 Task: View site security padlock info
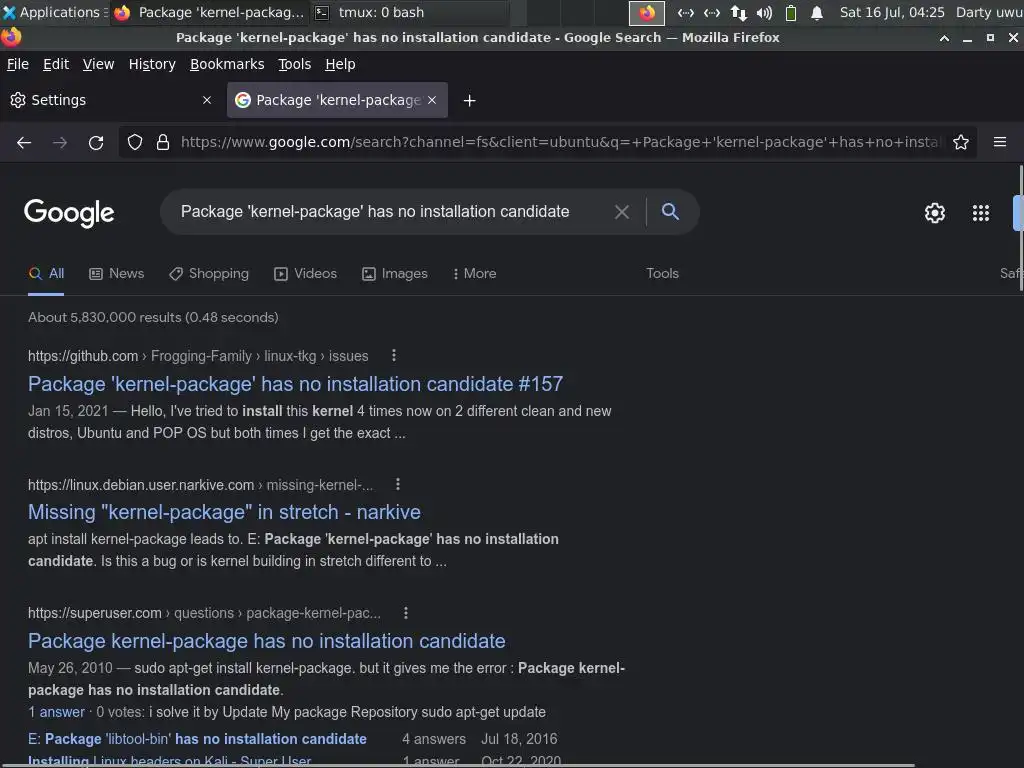(x=163, y=142)
